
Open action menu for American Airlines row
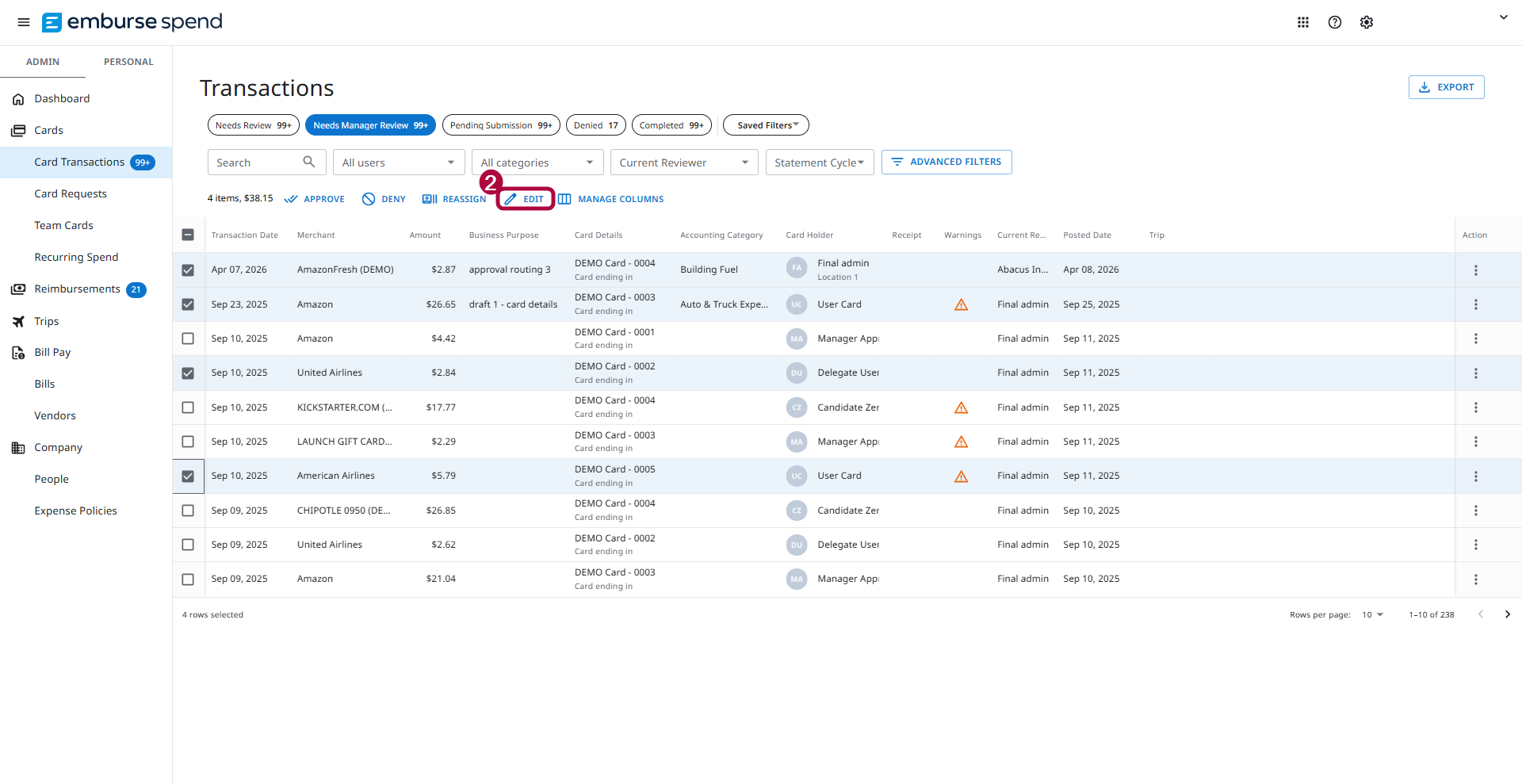coord(1476,476)
